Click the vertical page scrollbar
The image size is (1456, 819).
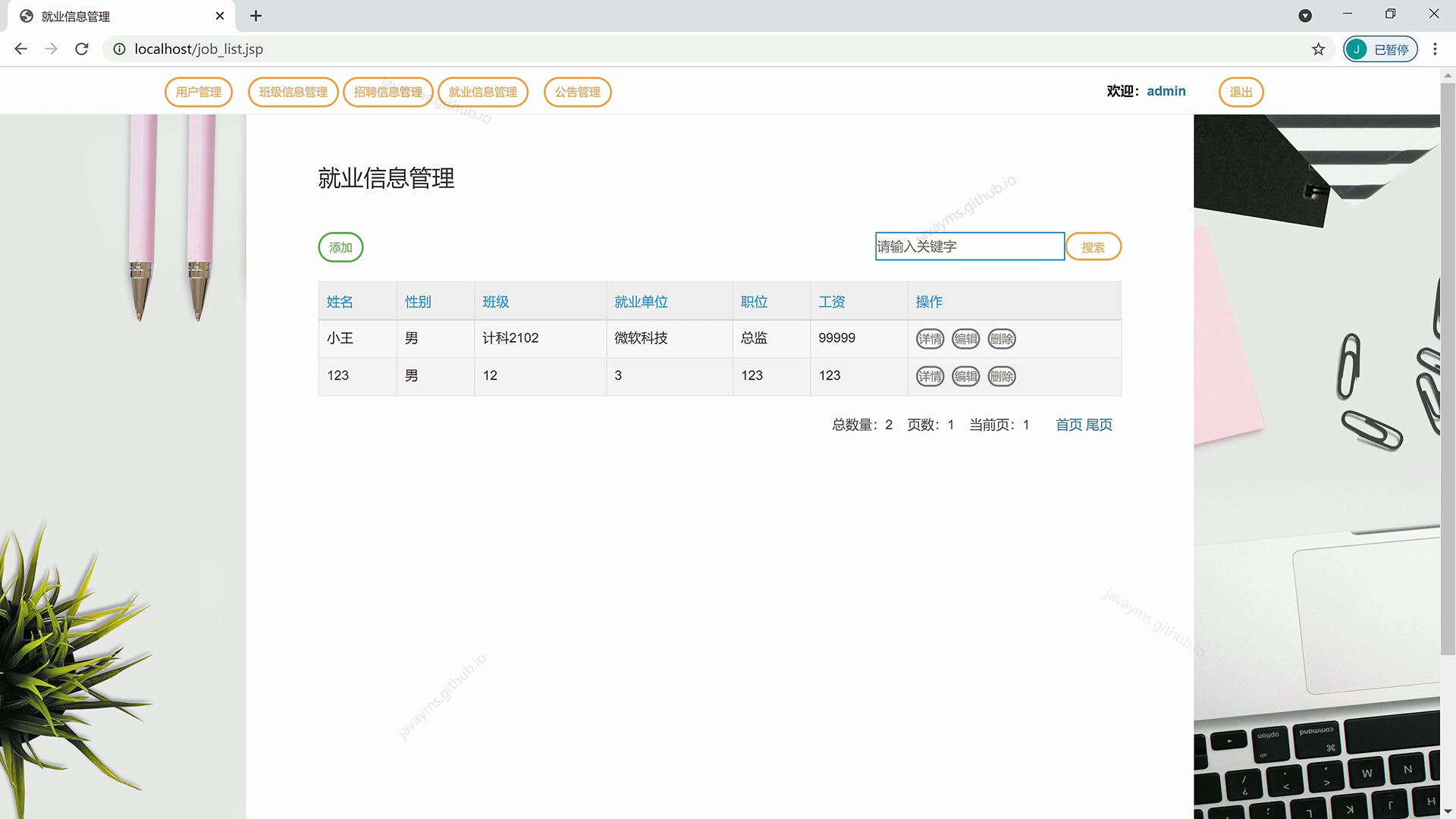[x=1448, y=368]
